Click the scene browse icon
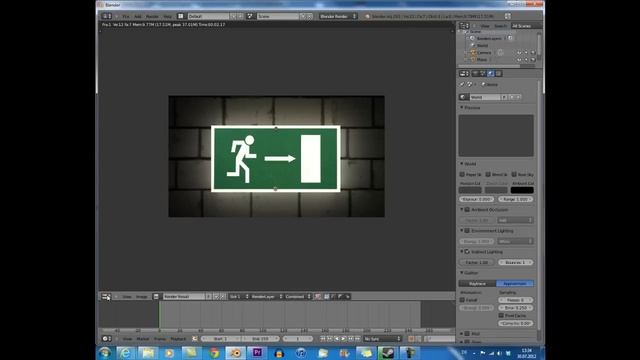 [250, 16]
